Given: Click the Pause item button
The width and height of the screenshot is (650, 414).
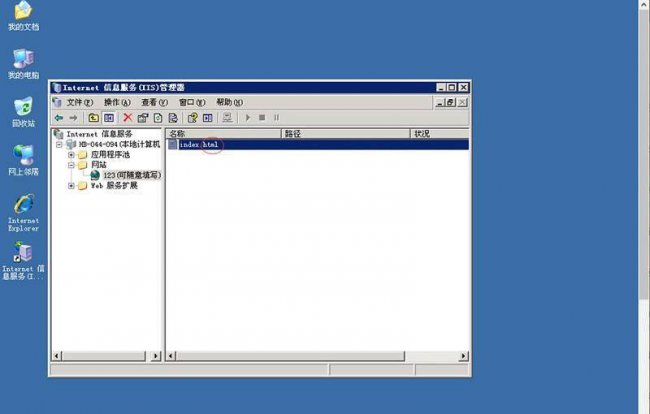Looking at the screenshot, I should pos(276,118).
